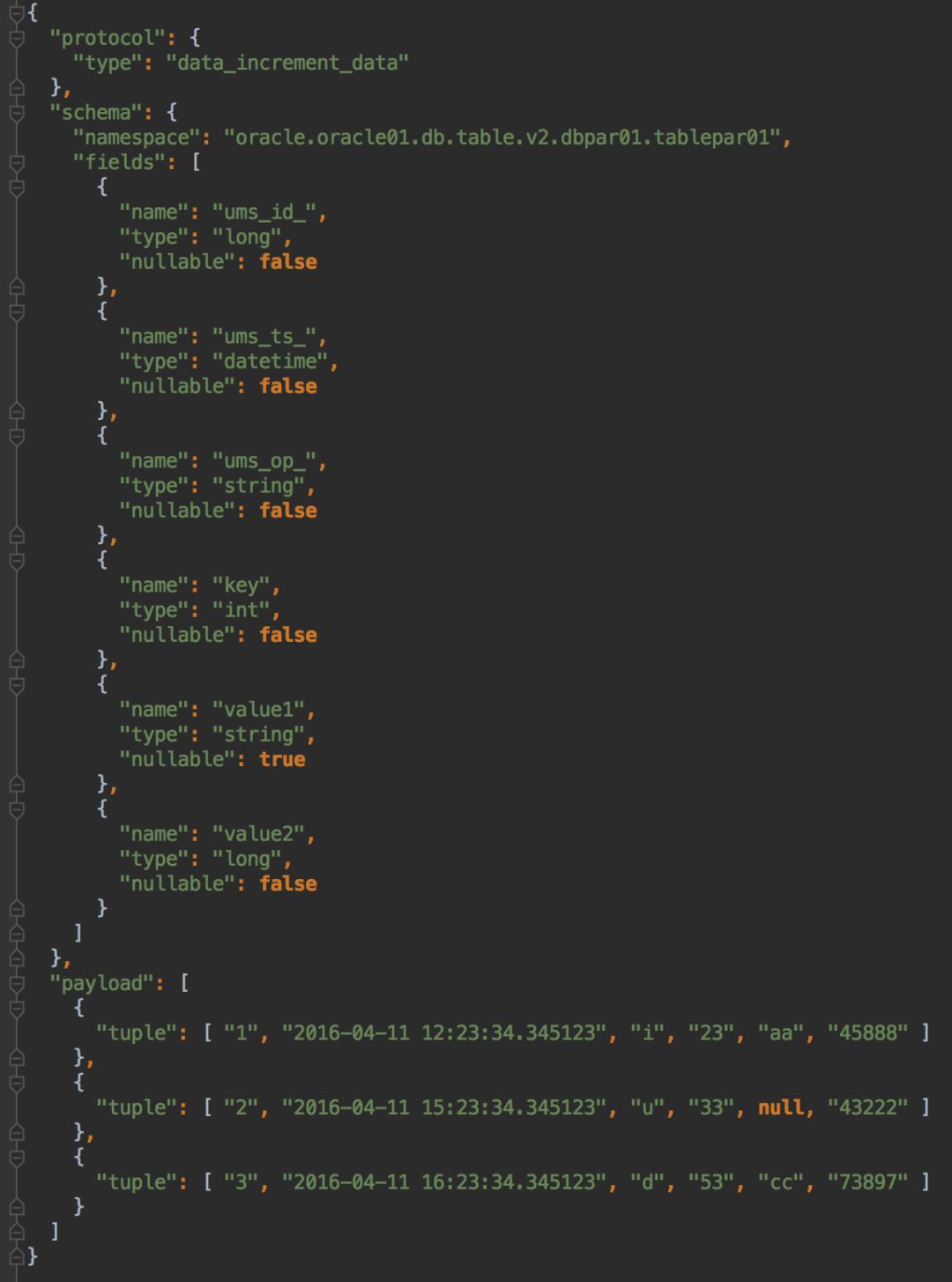Collapse the "payload" array fold marker
This screenshot has height=1282, width=952.
point(16,983)
